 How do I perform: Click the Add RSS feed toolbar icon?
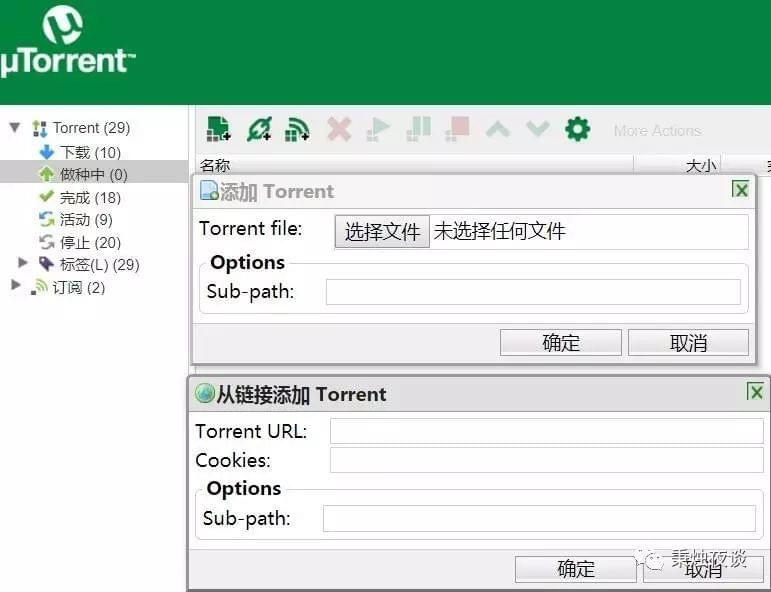(x=297, y=129)
